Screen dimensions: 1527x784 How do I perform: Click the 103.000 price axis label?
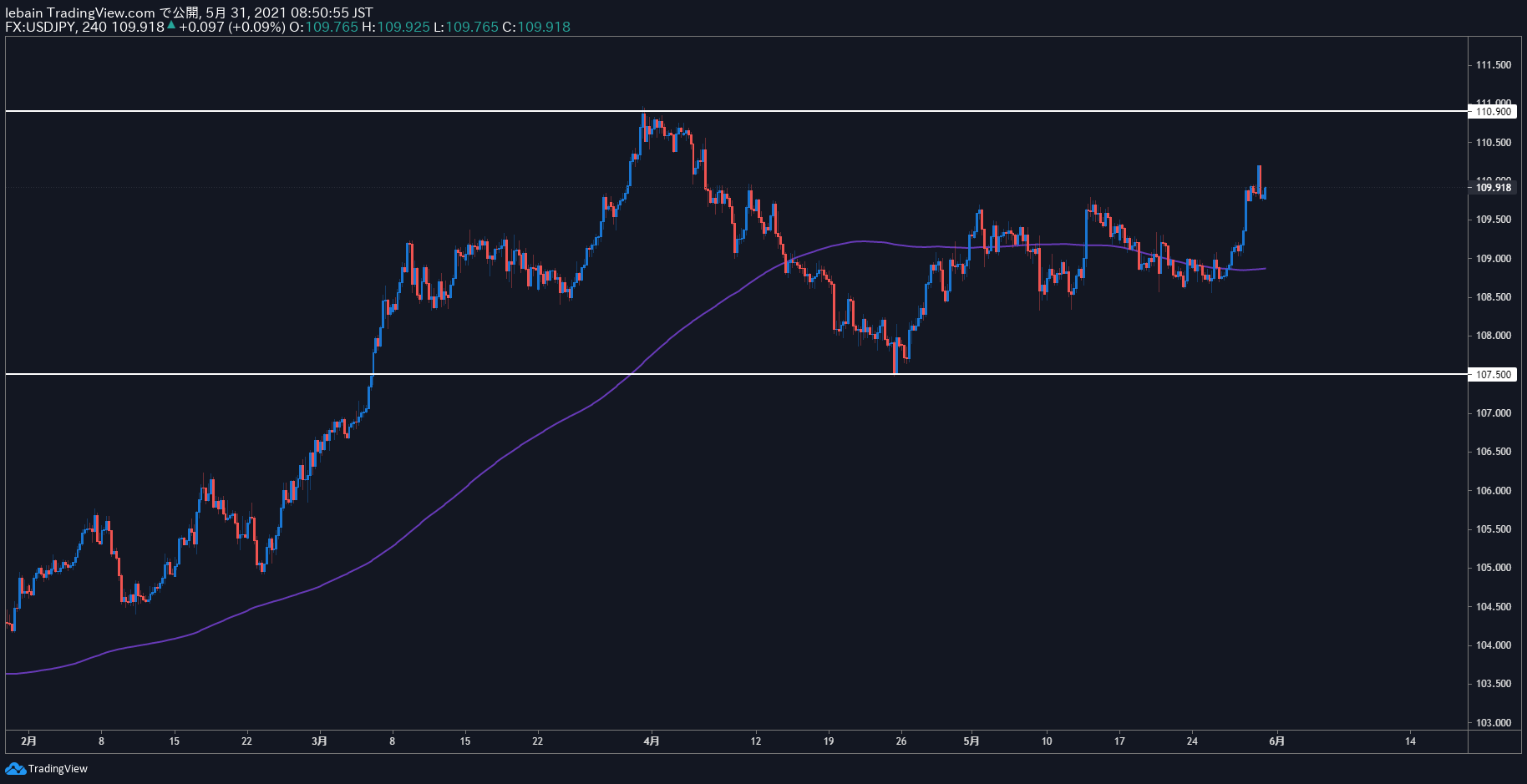pos(1493,723)
